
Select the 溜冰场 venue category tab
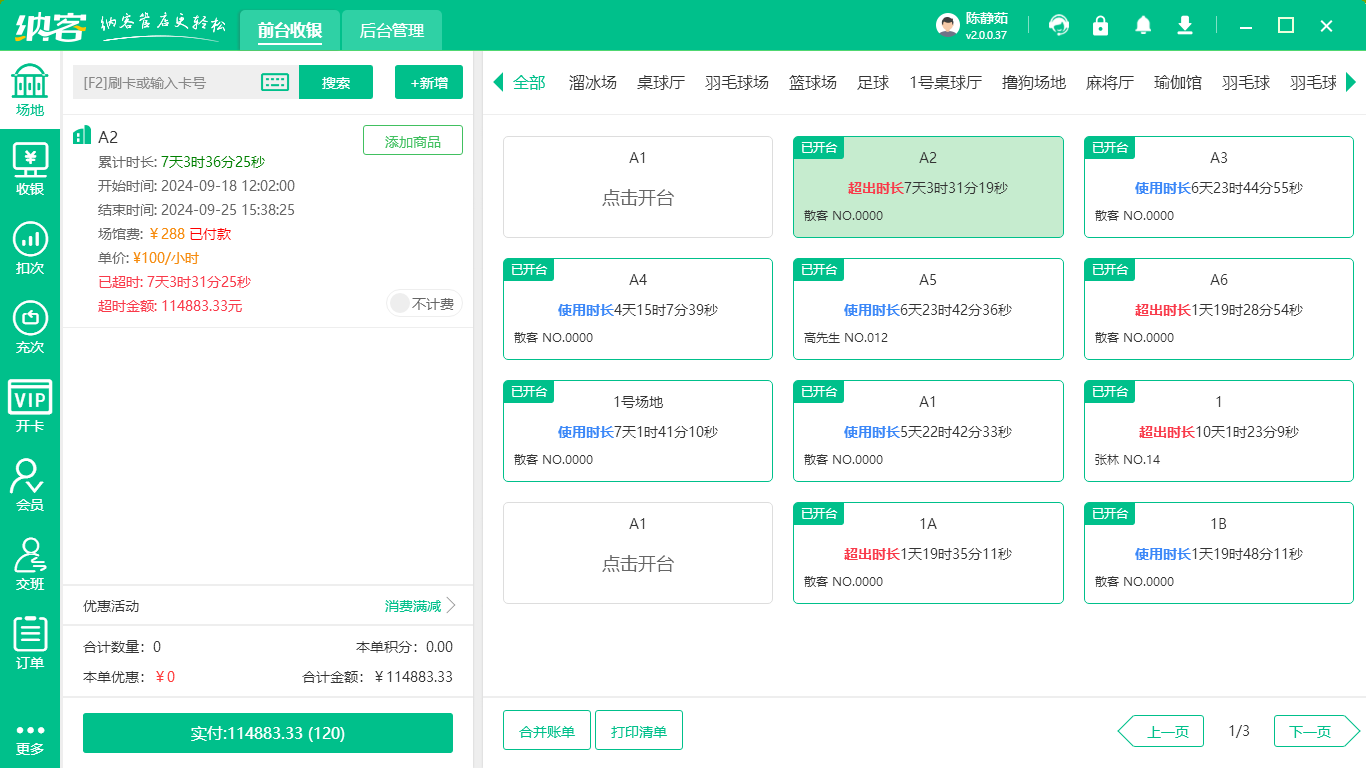tap(592, 83)
